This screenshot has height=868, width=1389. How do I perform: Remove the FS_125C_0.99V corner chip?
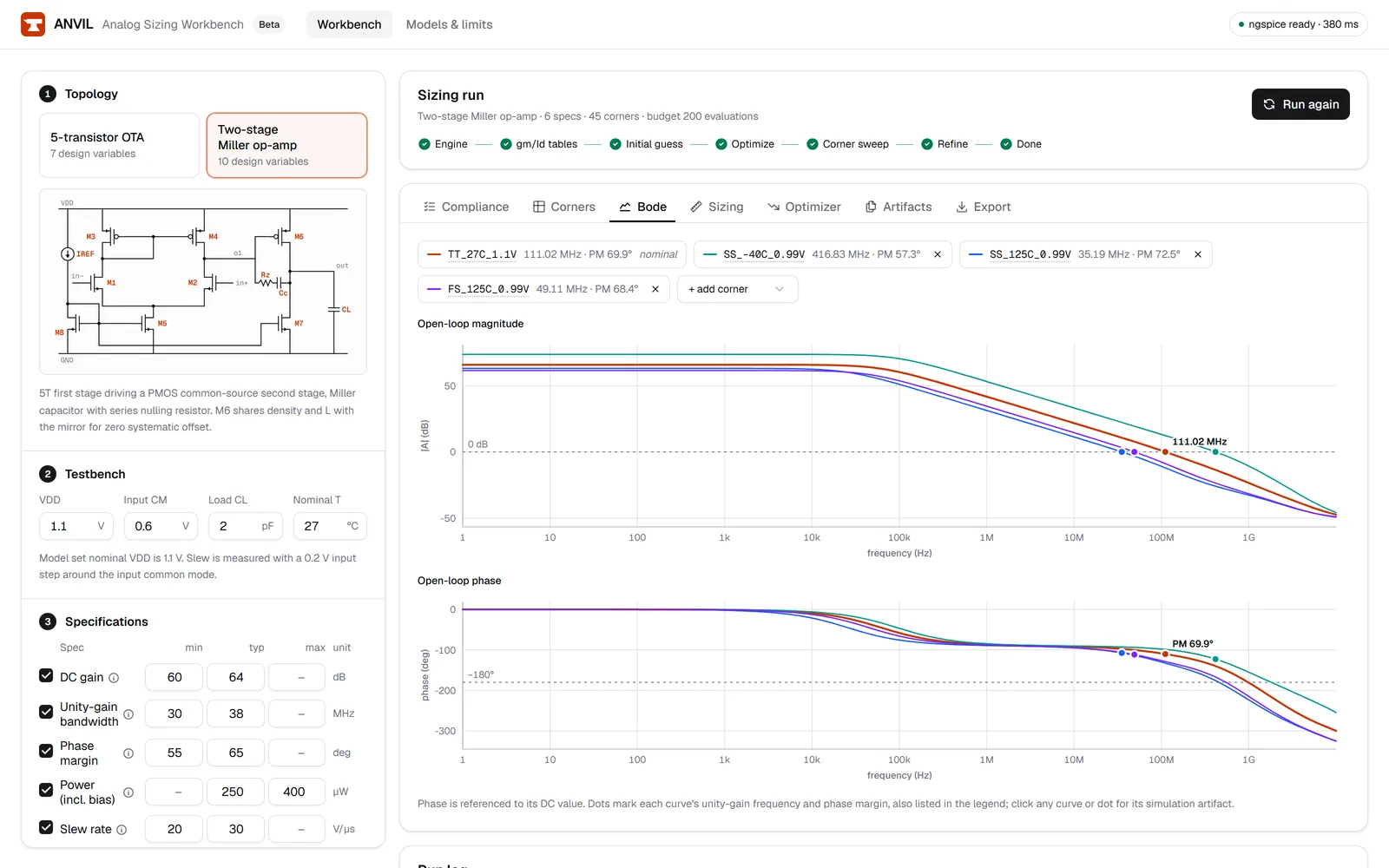(x=655, y=289)
